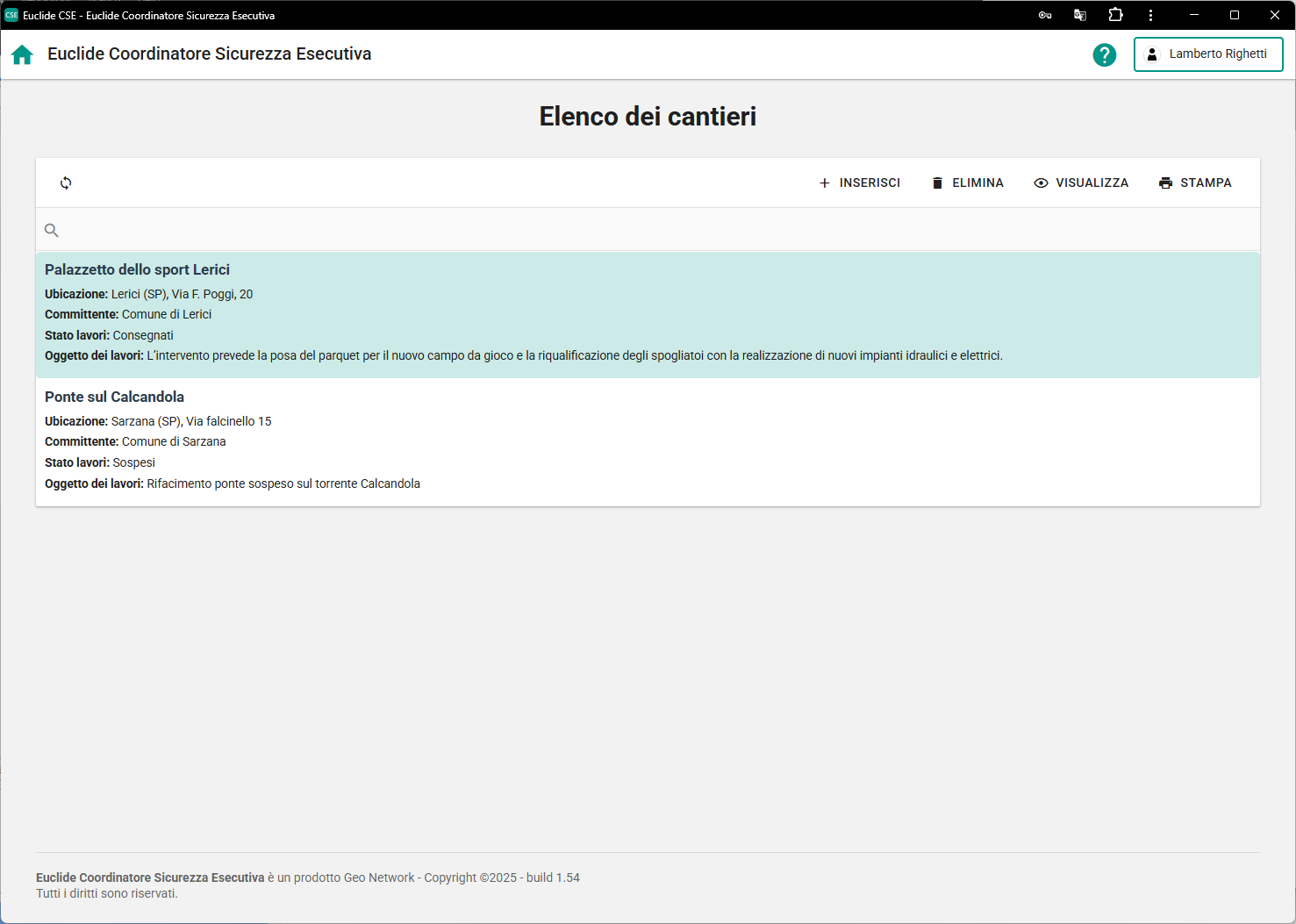Click the magnifier search icon
The height and width of the screenshot is (924, 1296).
52,230
